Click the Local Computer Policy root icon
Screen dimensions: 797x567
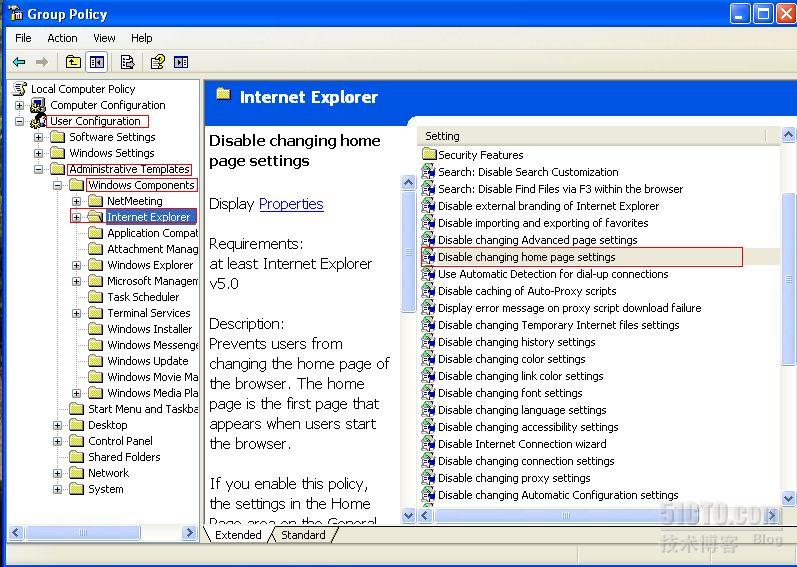coord(19,89)
